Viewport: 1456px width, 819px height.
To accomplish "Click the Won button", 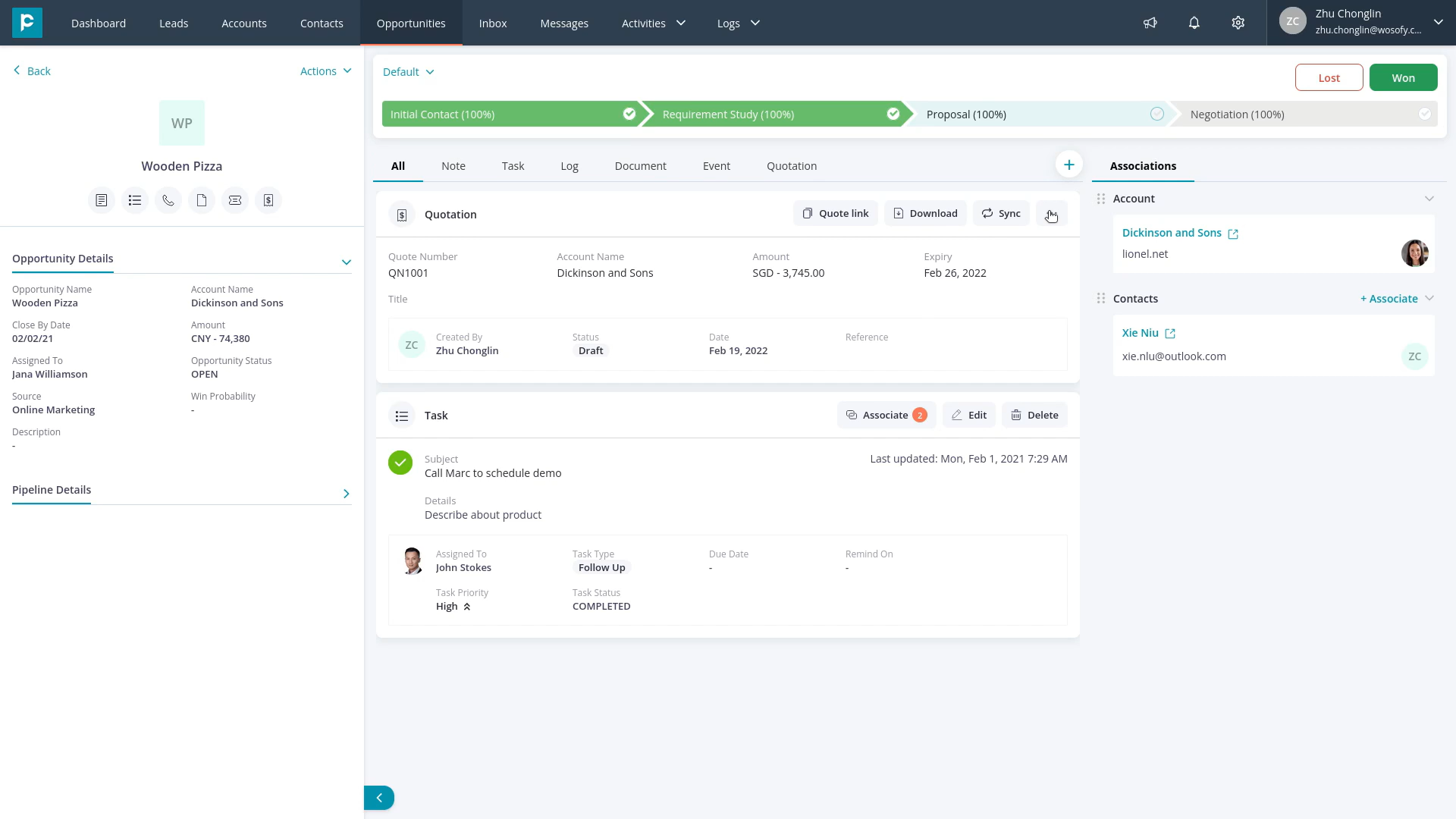I will point(1403,77).
